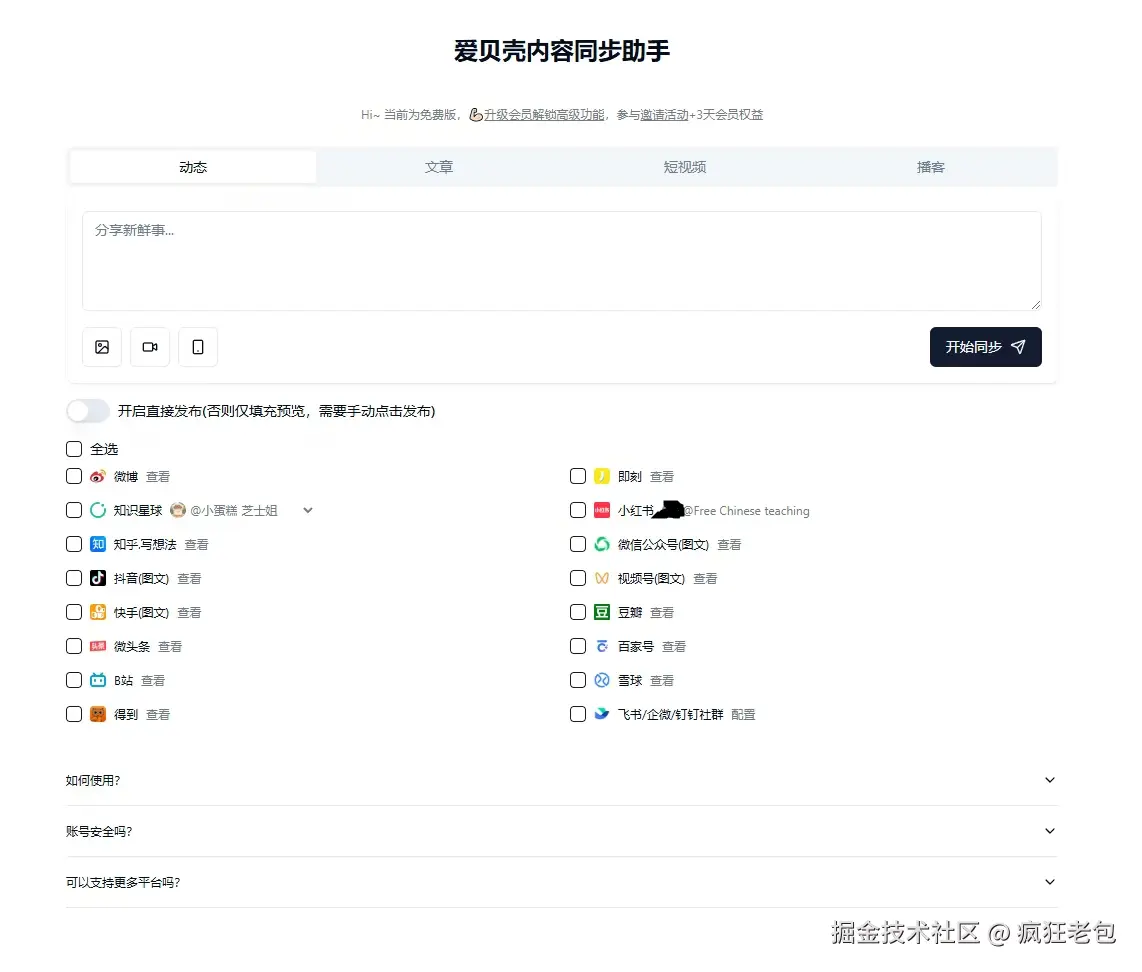Viewport: 1142px width, 972px height.
Task: Check the 即刻 platform checkbox
Action: pos(578,477)
